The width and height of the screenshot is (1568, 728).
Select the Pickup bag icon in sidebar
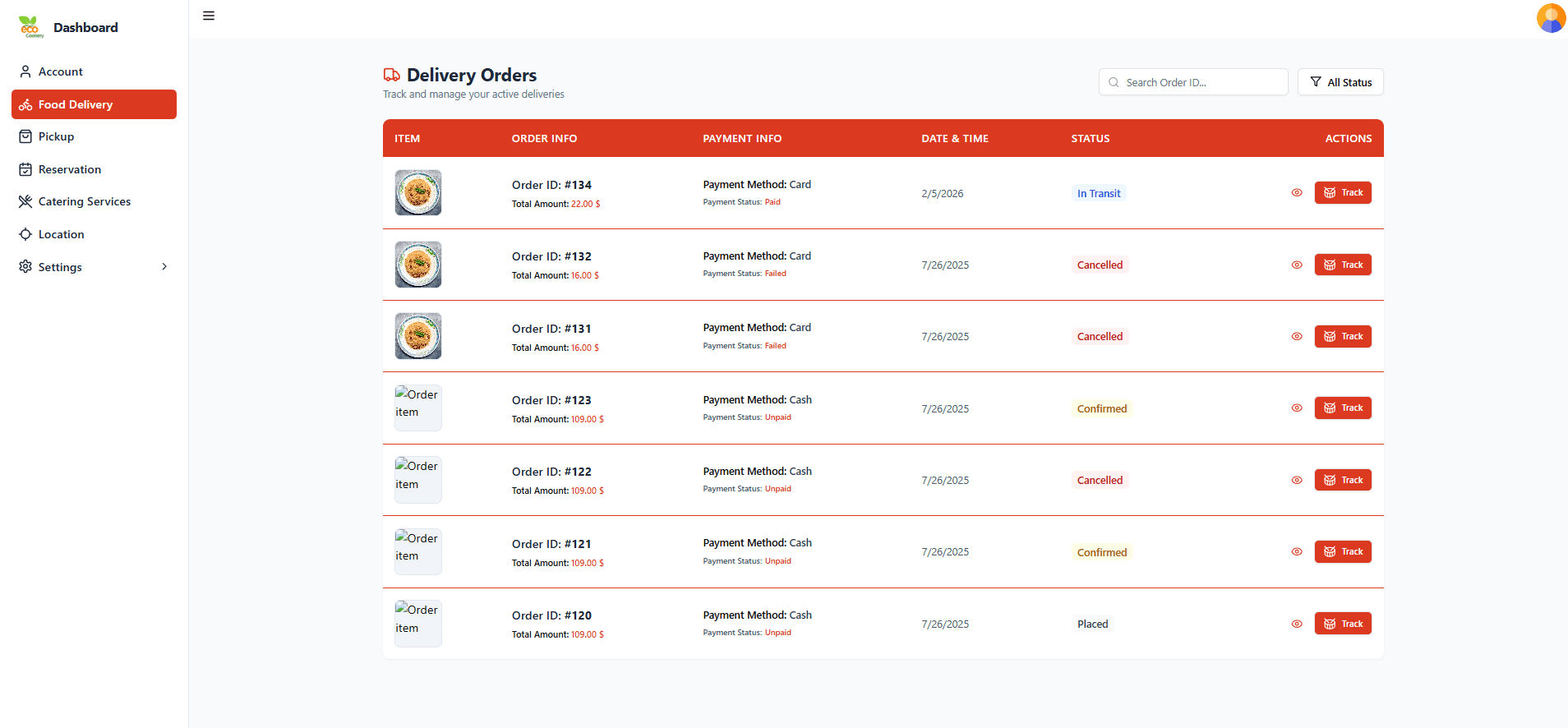tap(25, 136)
